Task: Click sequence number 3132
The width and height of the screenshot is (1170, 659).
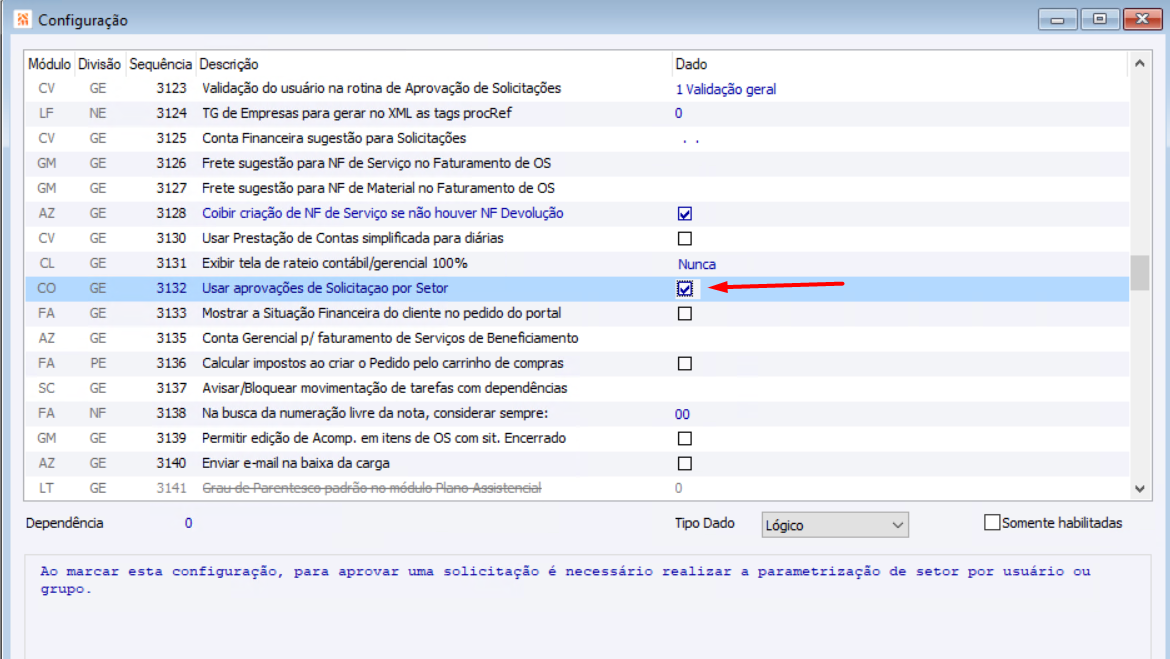Action: pos(171,288)
